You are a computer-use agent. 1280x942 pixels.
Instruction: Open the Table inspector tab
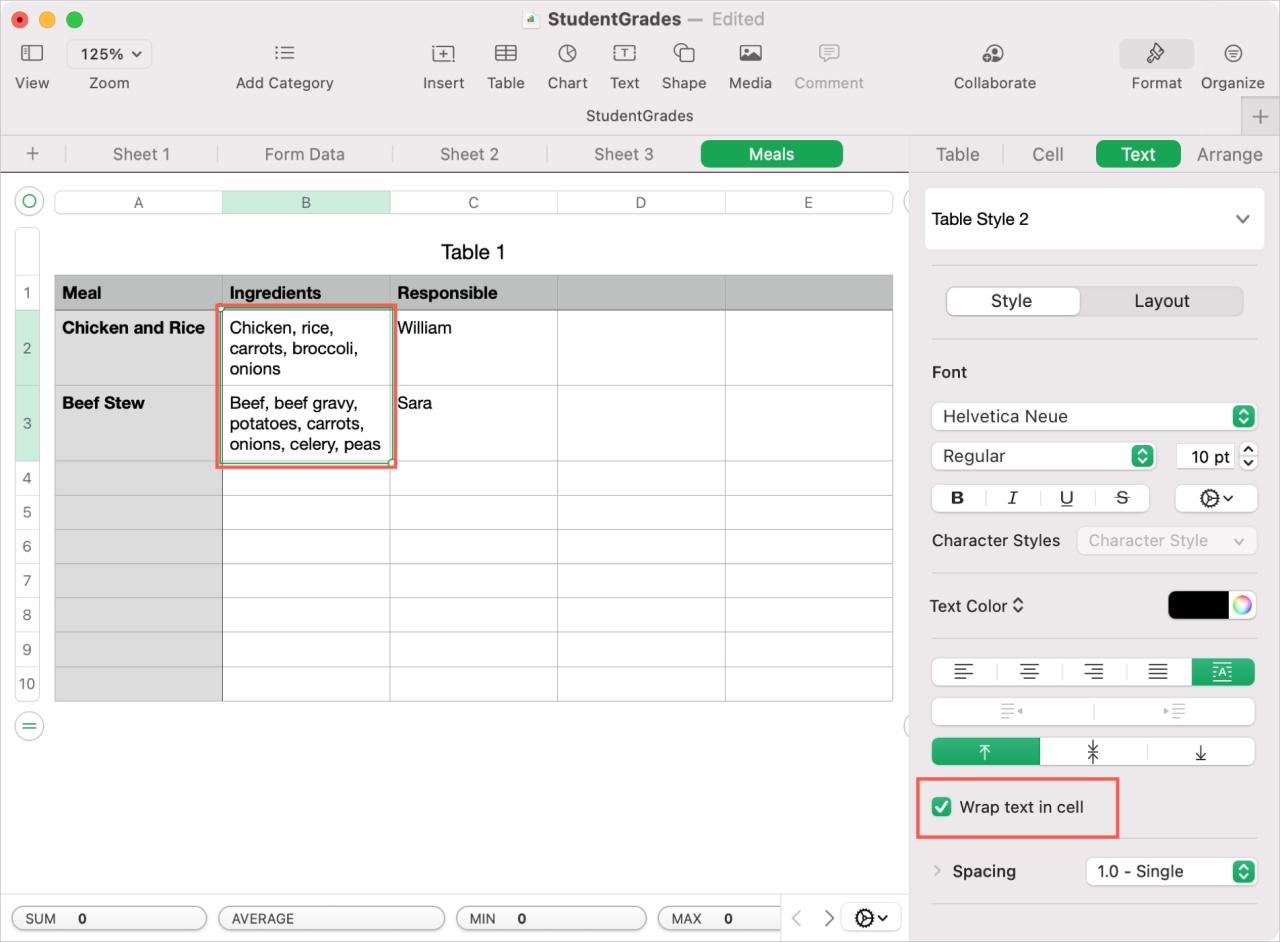[x=957, y=154]
